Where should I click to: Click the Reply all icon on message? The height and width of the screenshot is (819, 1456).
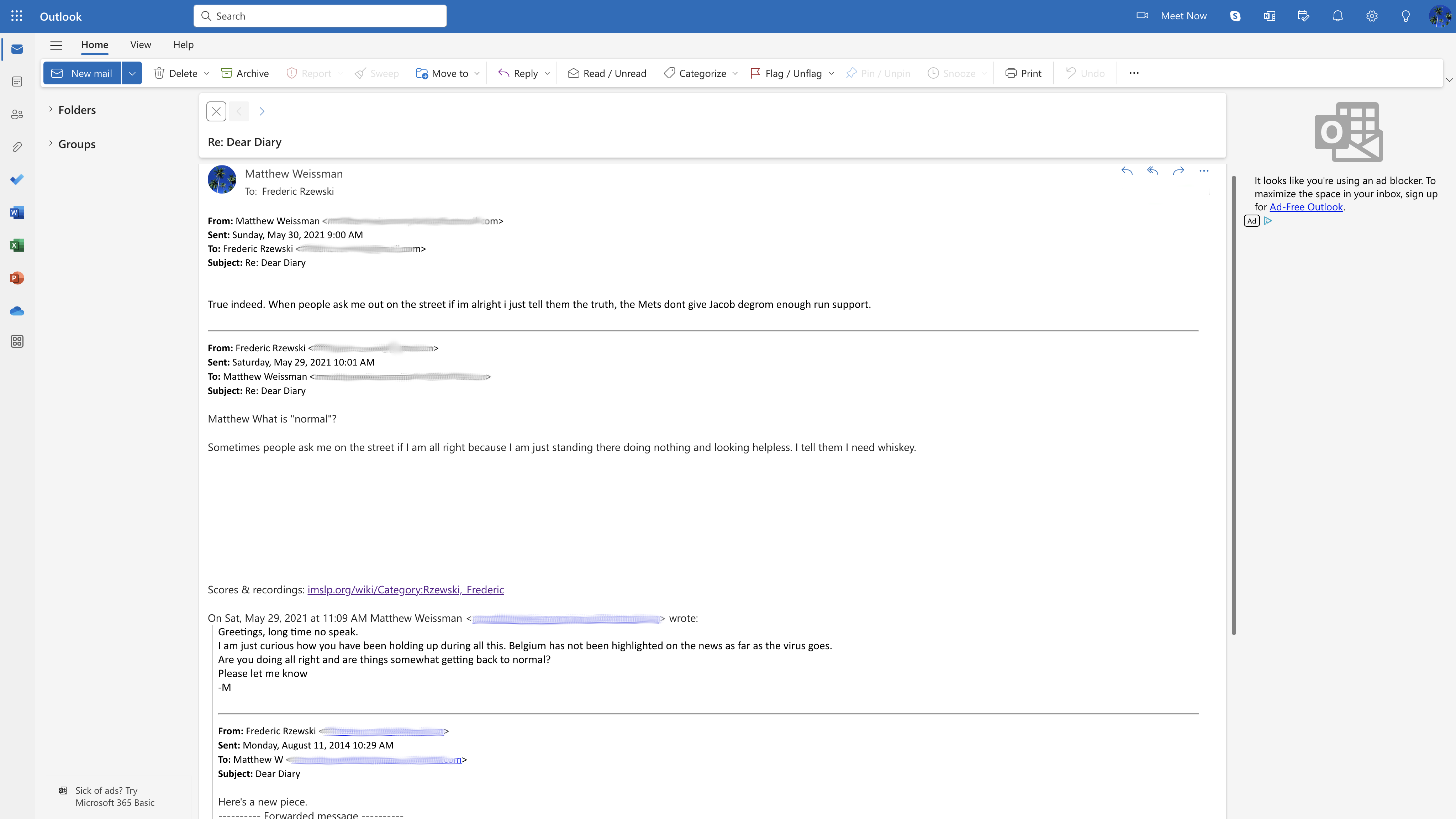1152,171
